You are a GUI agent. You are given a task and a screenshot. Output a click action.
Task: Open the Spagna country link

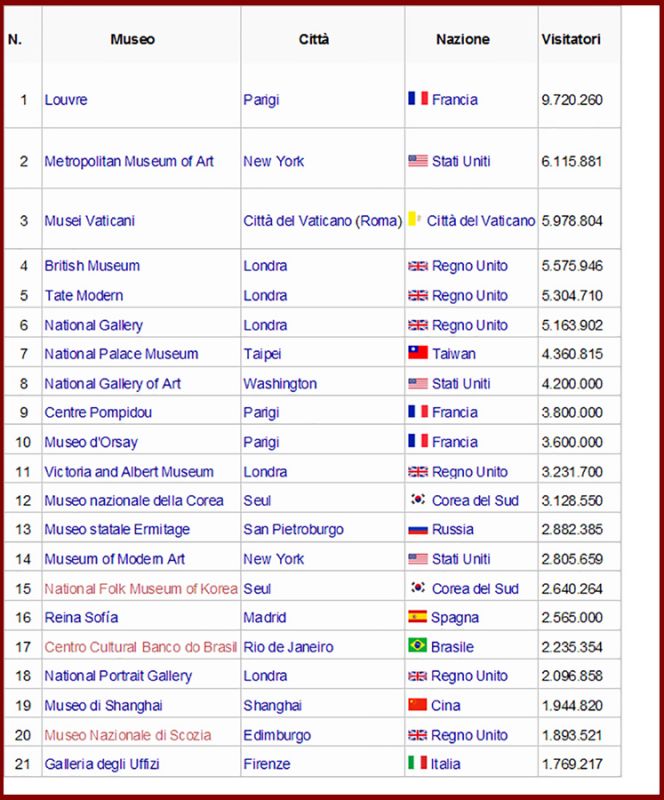[455, 618]
